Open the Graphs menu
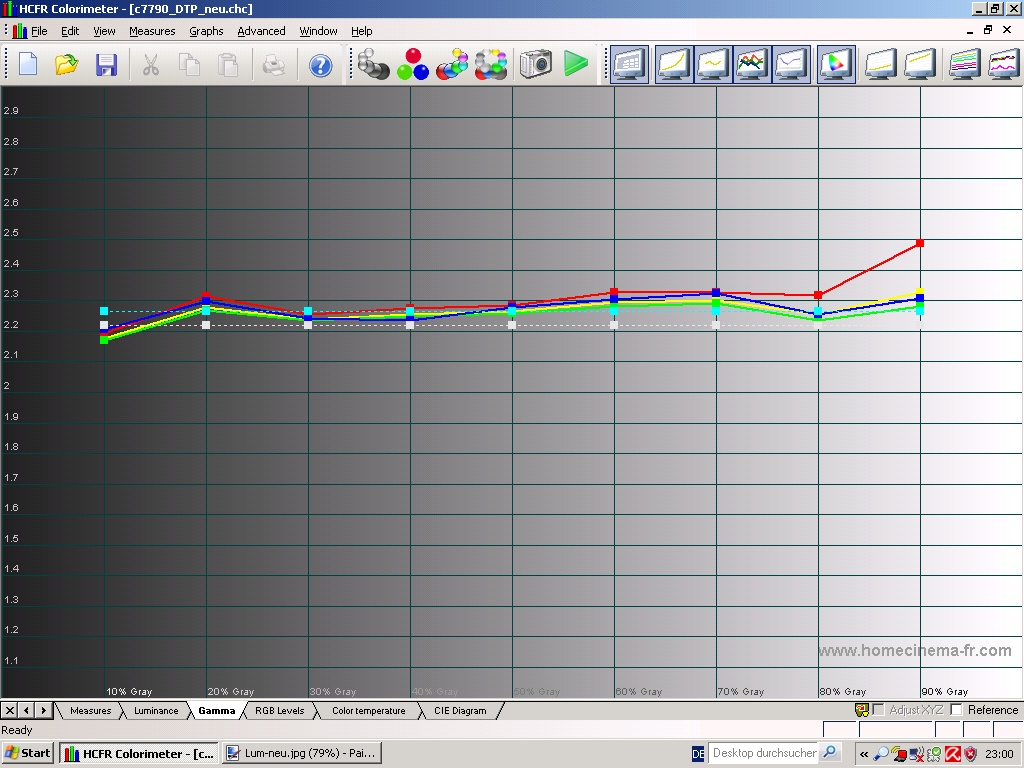This screenshot has width=1024, height=768. coord(206,31)
